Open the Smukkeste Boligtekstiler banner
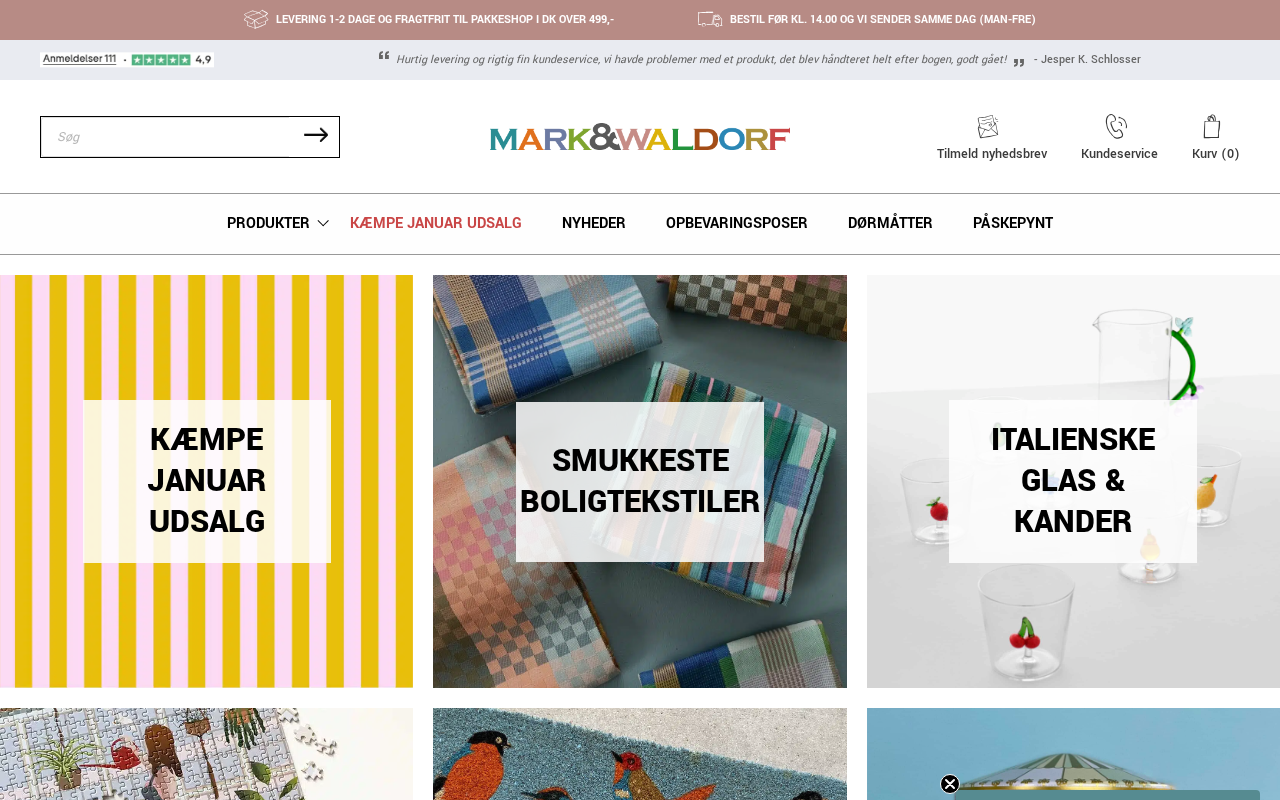This screenshot has height=800, width=1280. (640, 481)
